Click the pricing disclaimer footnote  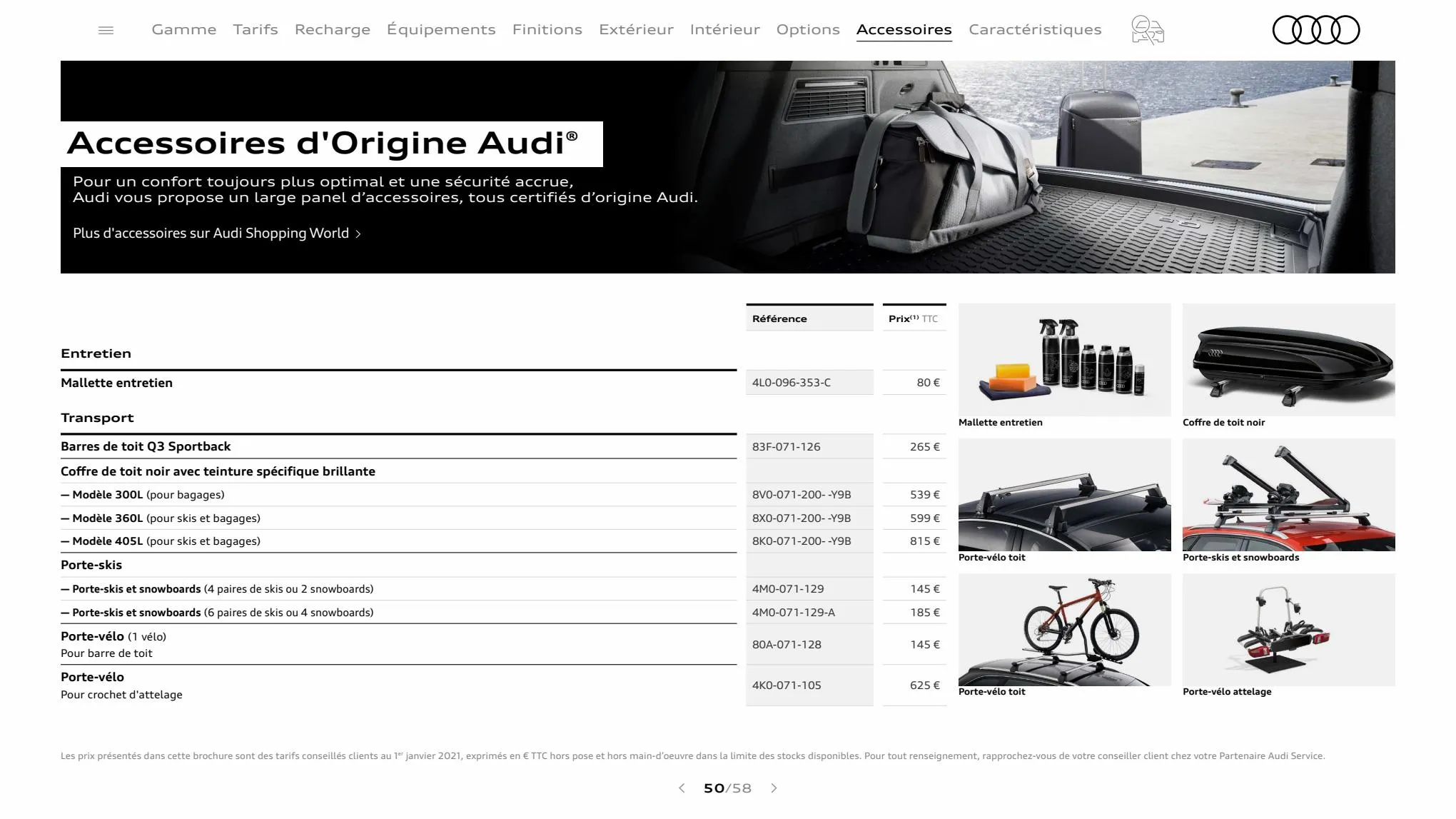tap(692, 755)
